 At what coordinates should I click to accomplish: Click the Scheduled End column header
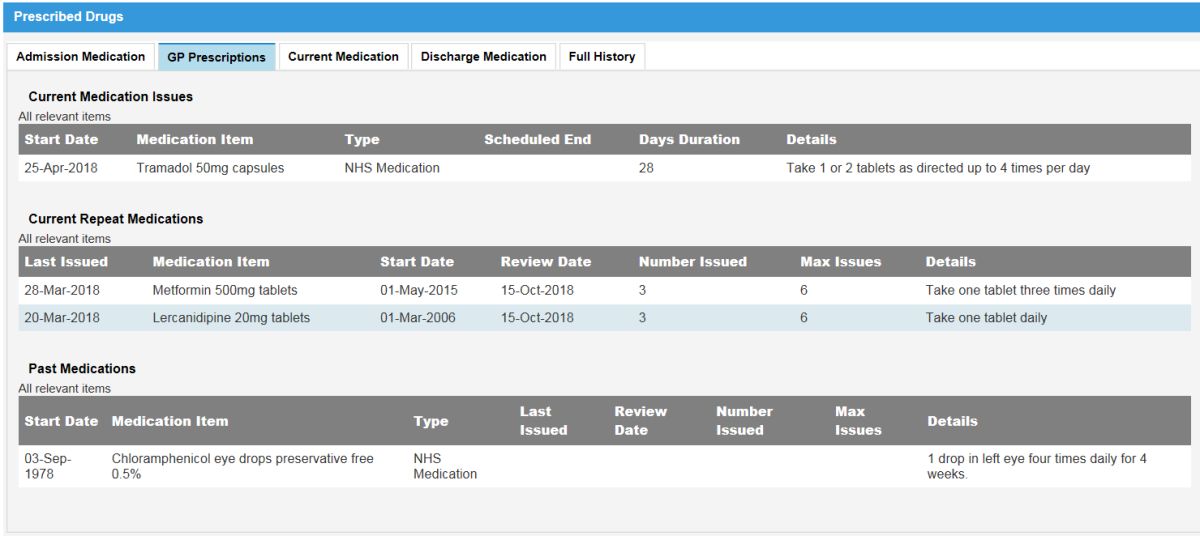(538, 140)
